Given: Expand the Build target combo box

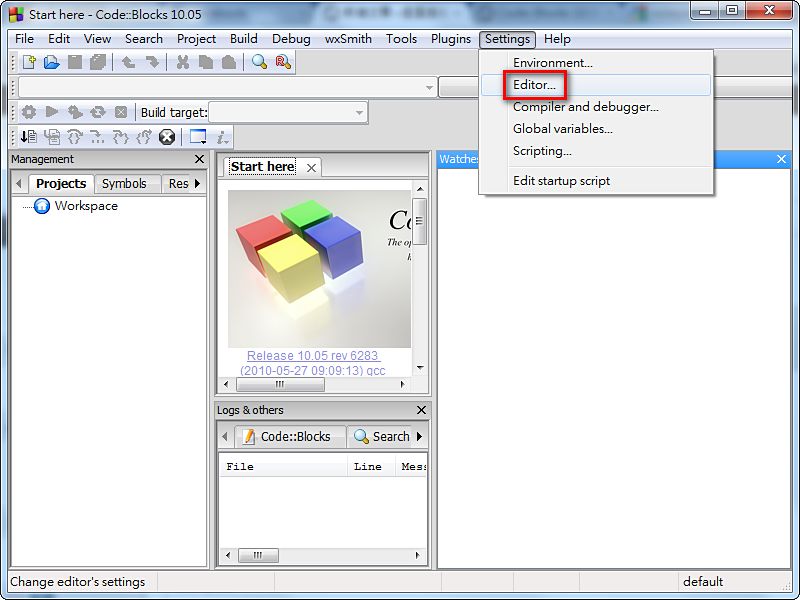Looking at the screenshot, I should coord(359,112).
